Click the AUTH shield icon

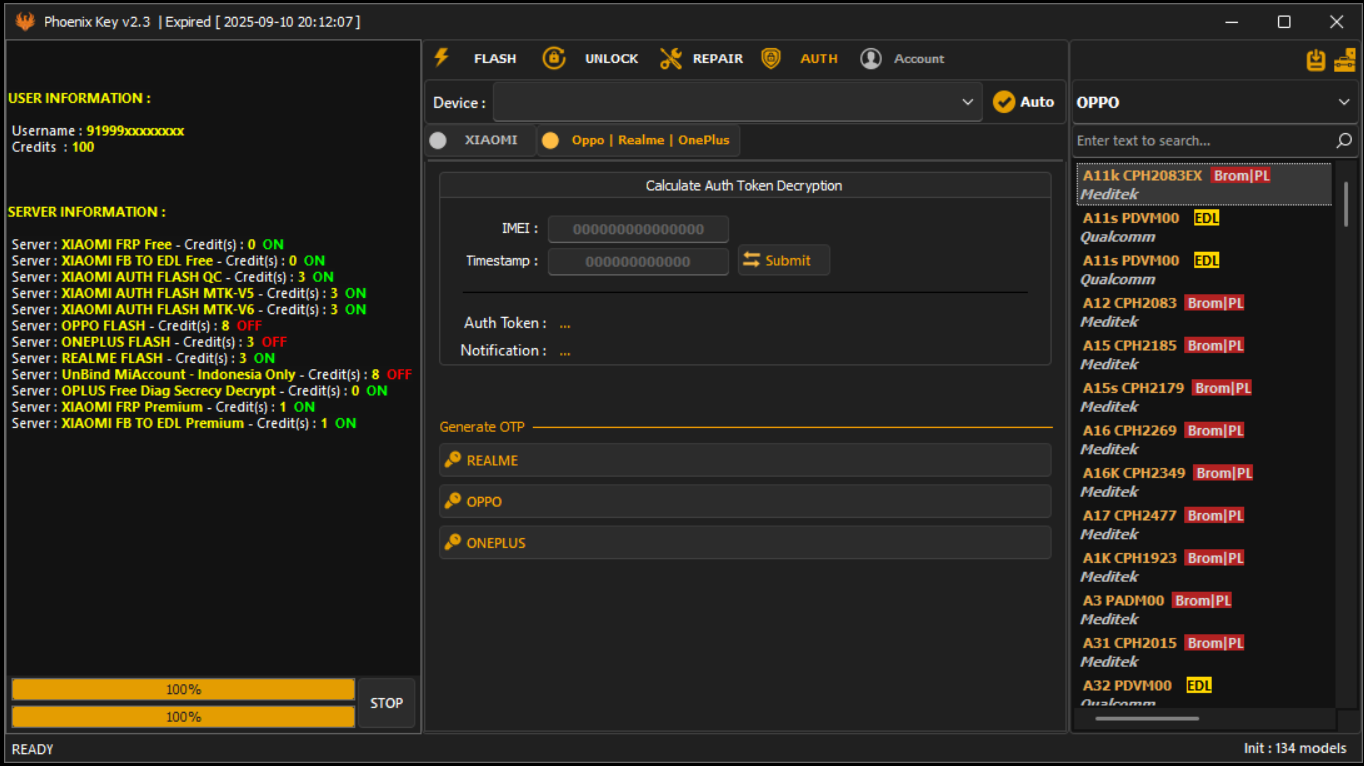coord(771,58)
